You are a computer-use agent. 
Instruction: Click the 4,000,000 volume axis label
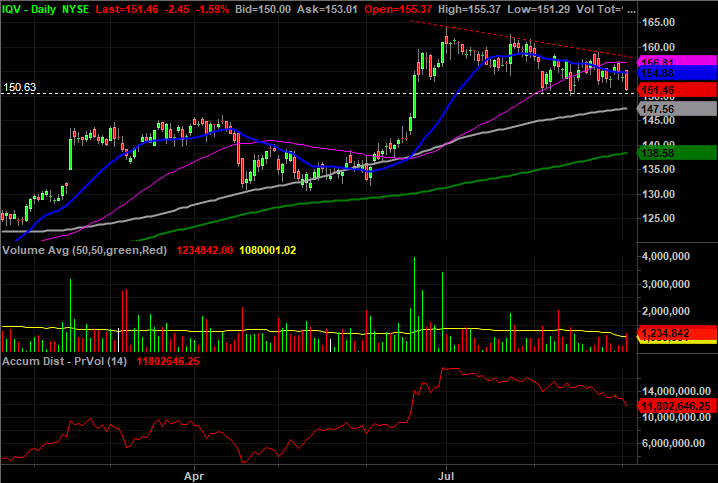coord(666,256)
